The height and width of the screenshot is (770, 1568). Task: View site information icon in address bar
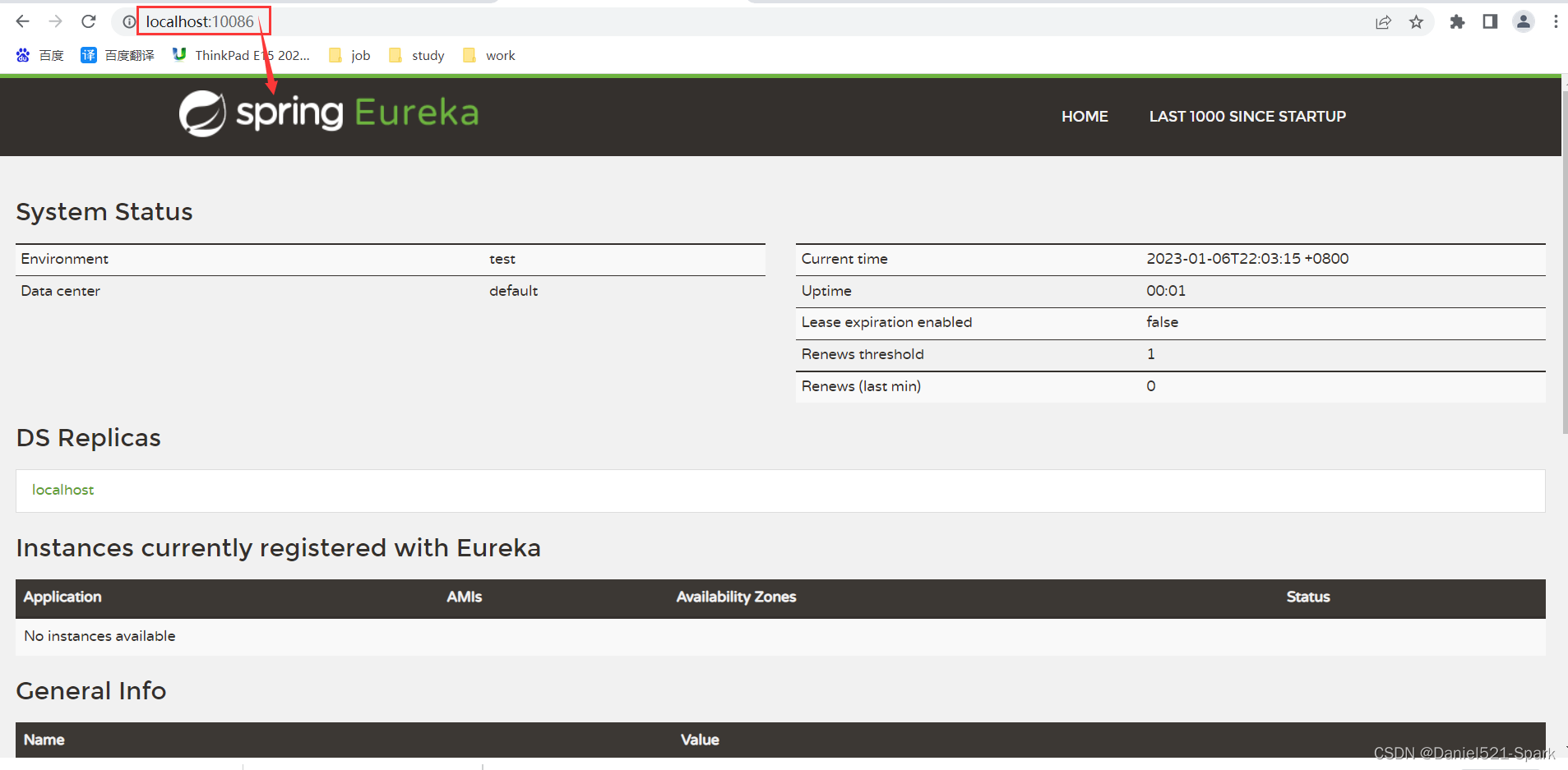pyautogui.click(x=129, y=22)
